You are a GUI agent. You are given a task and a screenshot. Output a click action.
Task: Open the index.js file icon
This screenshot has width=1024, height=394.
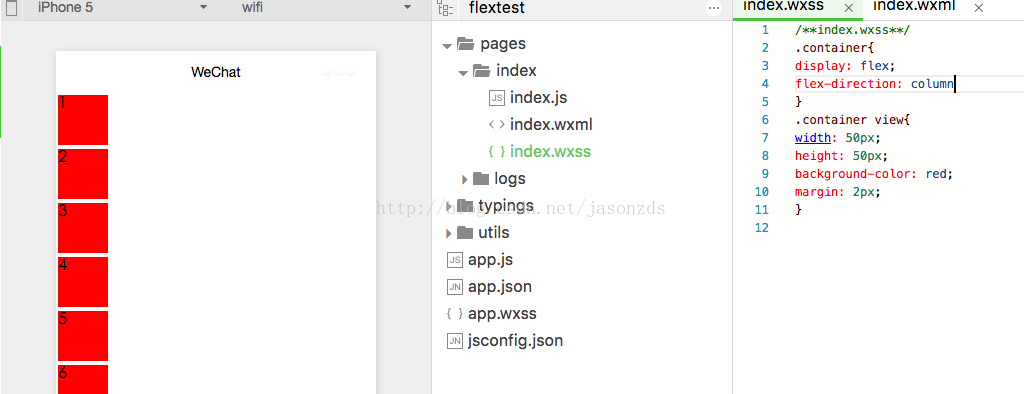click(496, 98)
